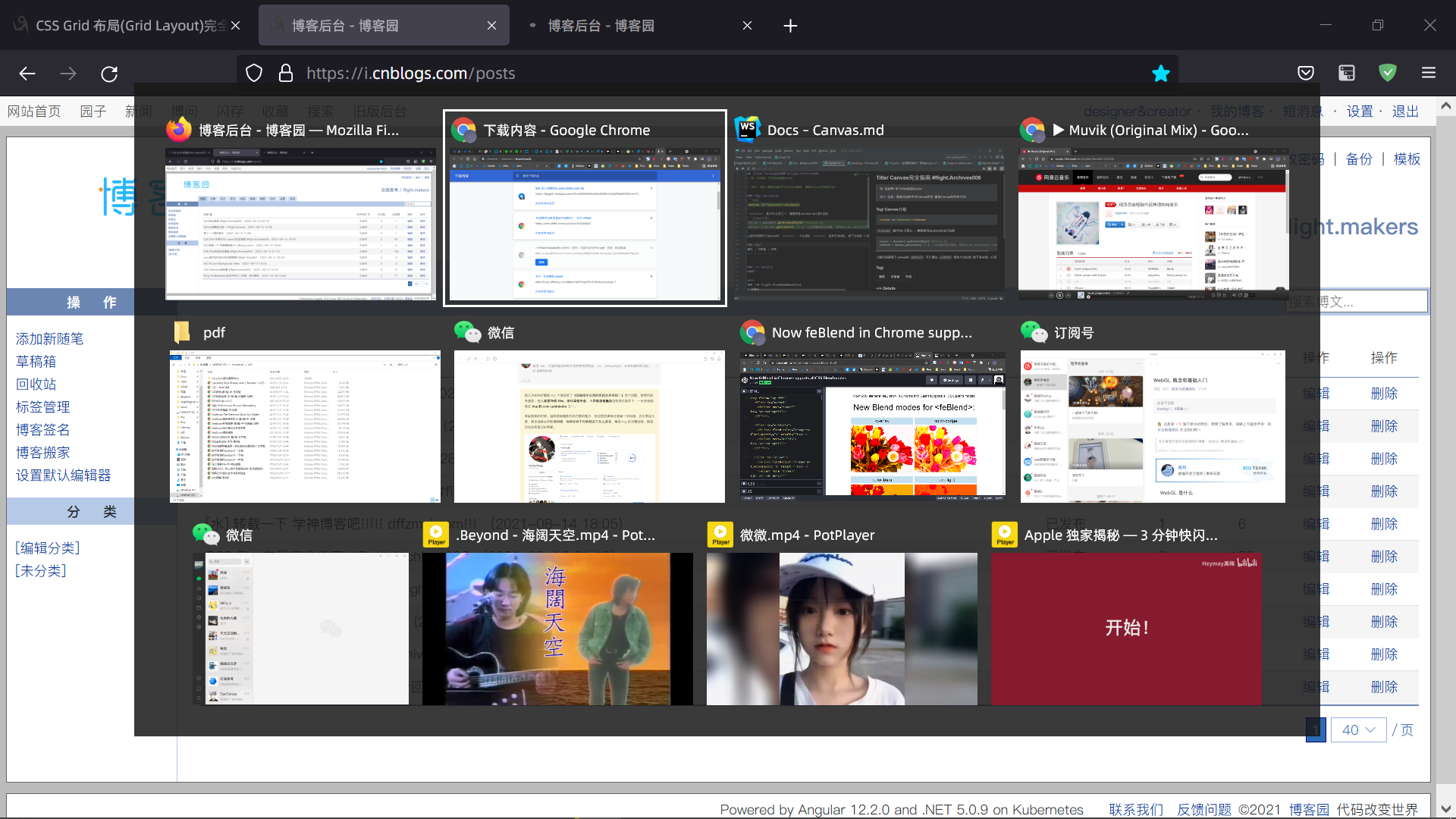Click the 网站首页 navigation link
Image resolution: width=1456 pixels, height=819 pixels.
pos(34,111)
